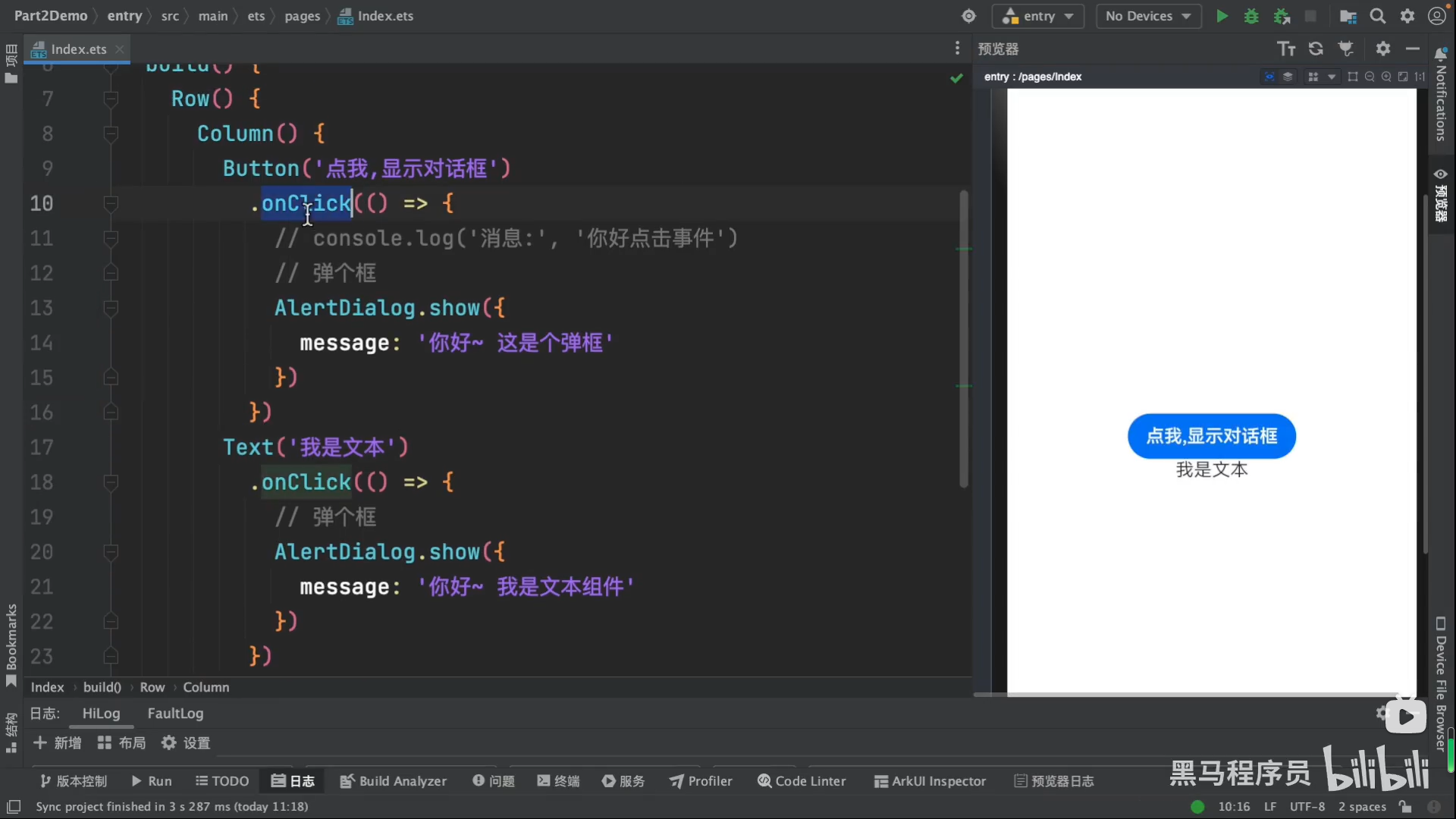
Task: Reset preview to 1:1 scale
Action: (x=1420, y=77)
